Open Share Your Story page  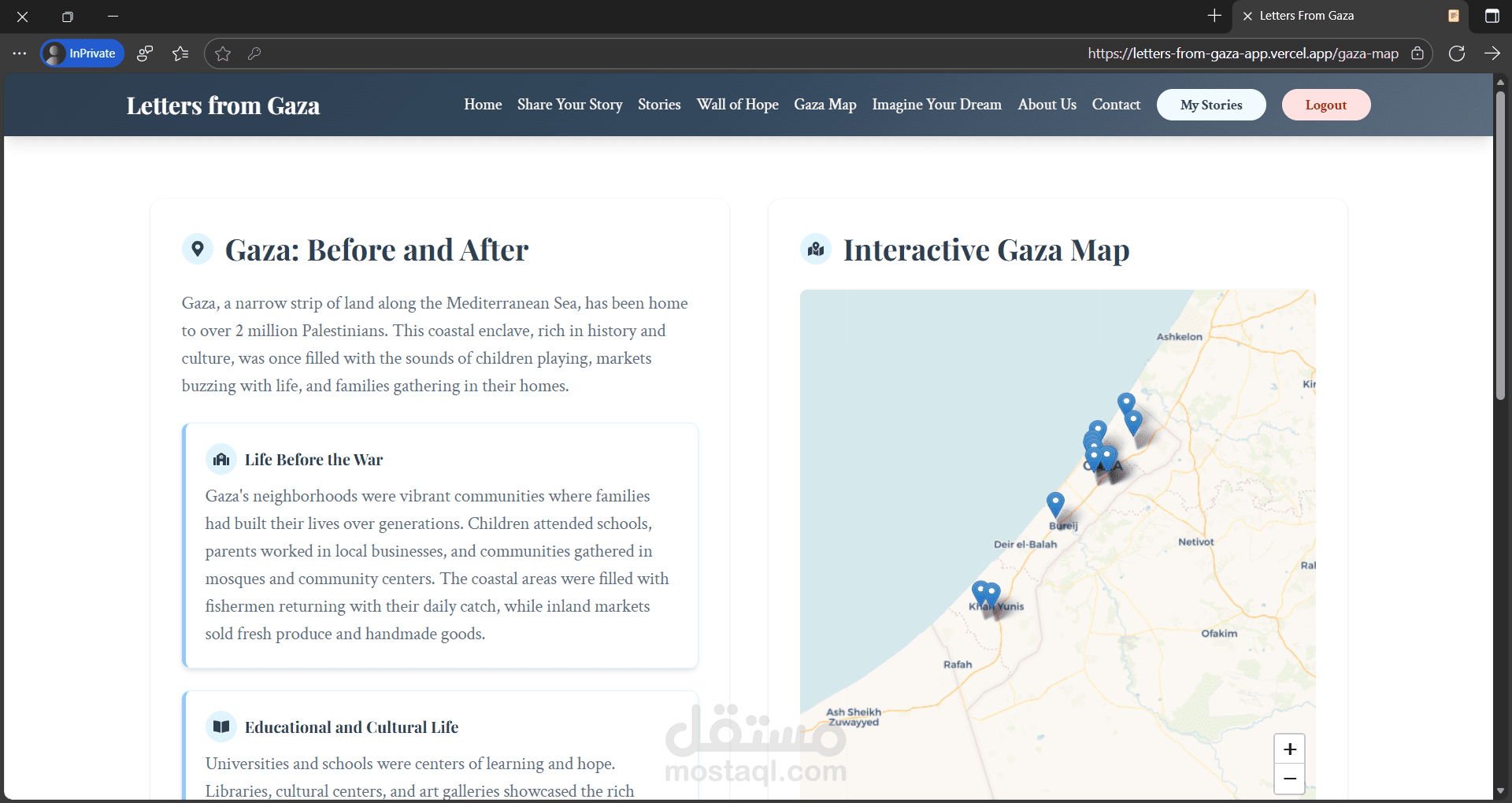point(570,105)
